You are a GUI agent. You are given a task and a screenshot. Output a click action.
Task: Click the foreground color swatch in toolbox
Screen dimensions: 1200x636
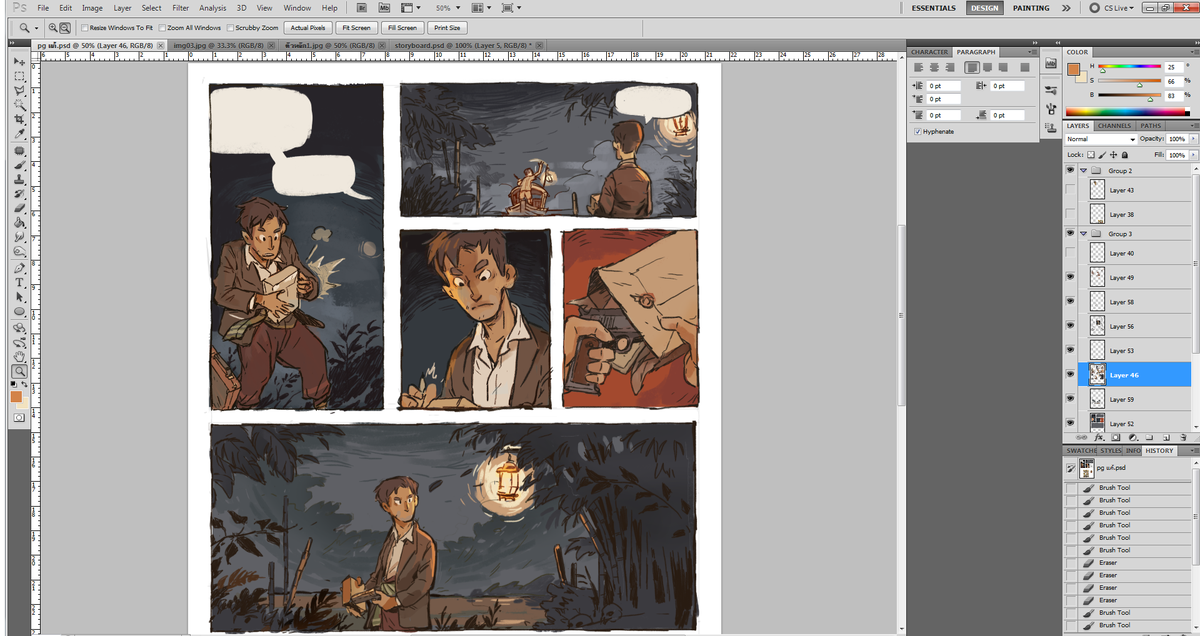click(16, 396)
